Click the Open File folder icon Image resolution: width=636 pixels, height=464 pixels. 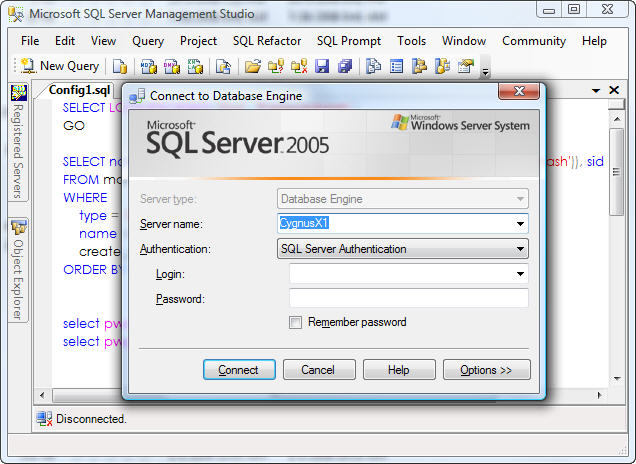252,66
